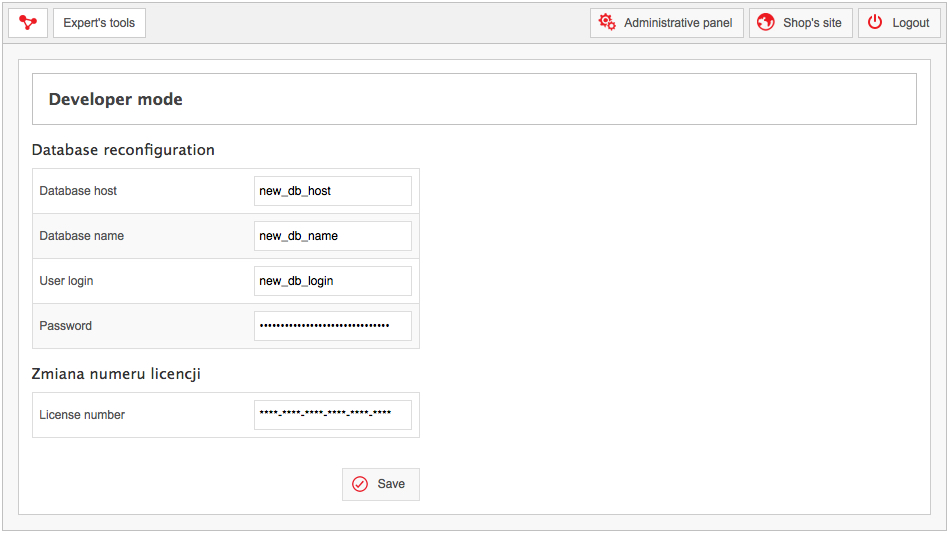Click the Developer mode heading

click(116, 99)
